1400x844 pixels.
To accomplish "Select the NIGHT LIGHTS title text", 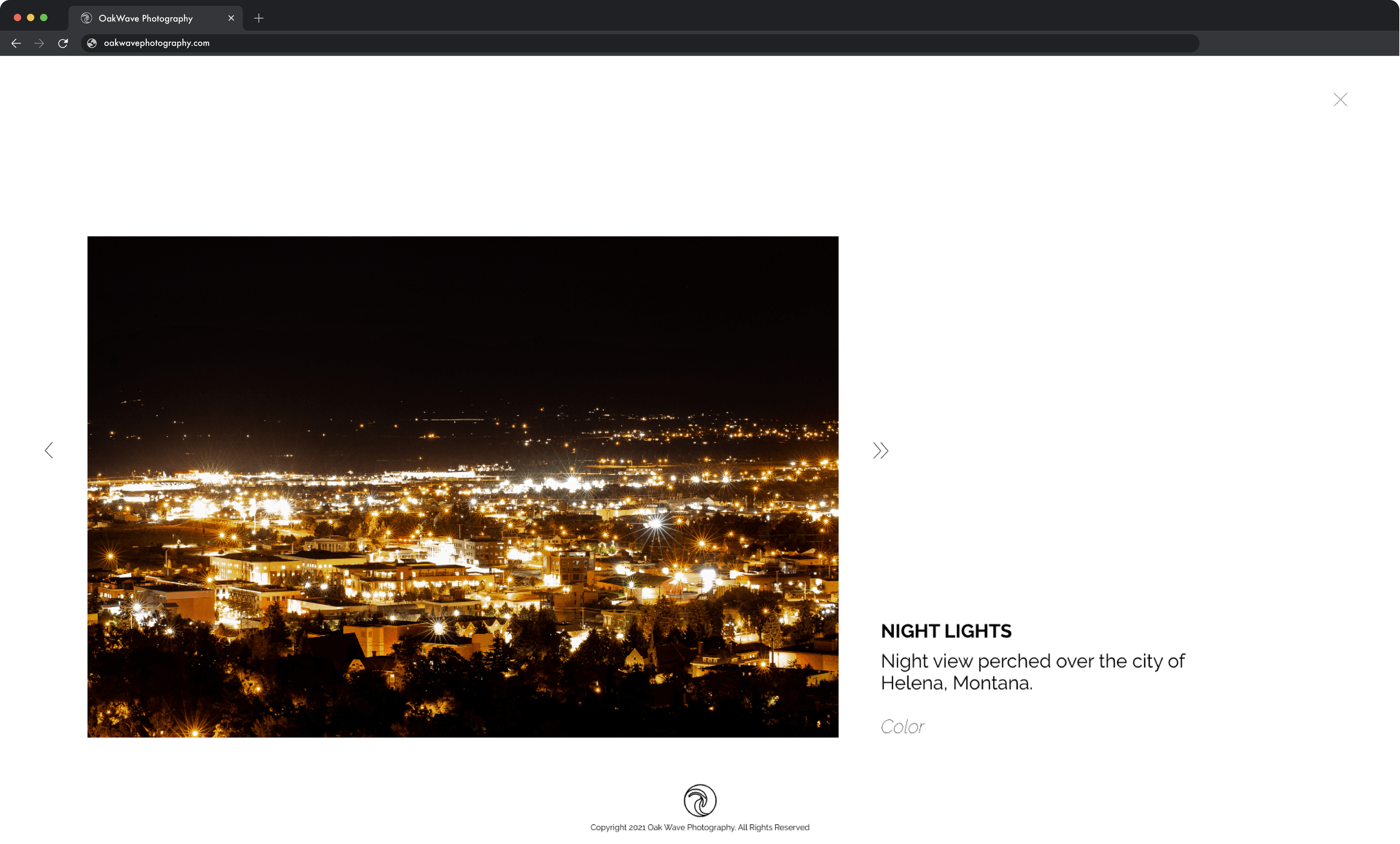I will 945,631.
